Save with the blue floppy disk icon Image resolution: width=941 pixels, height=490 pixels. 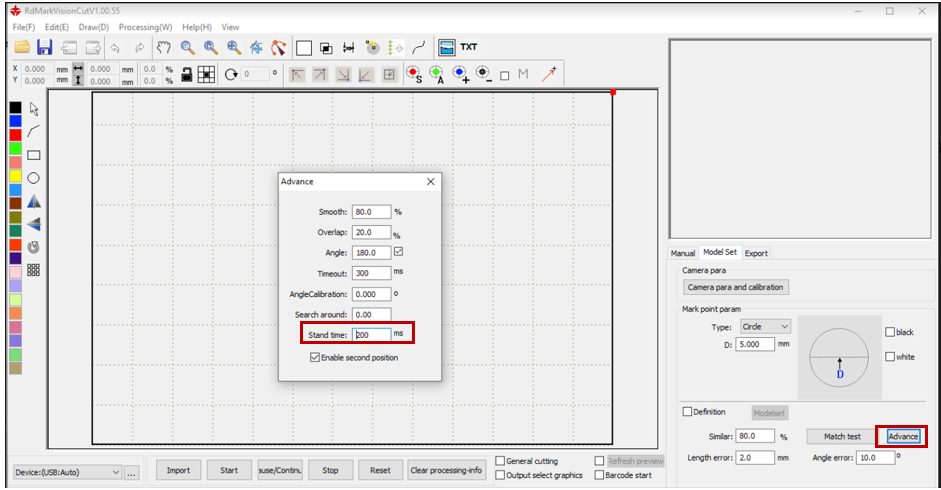pos(45,47)
